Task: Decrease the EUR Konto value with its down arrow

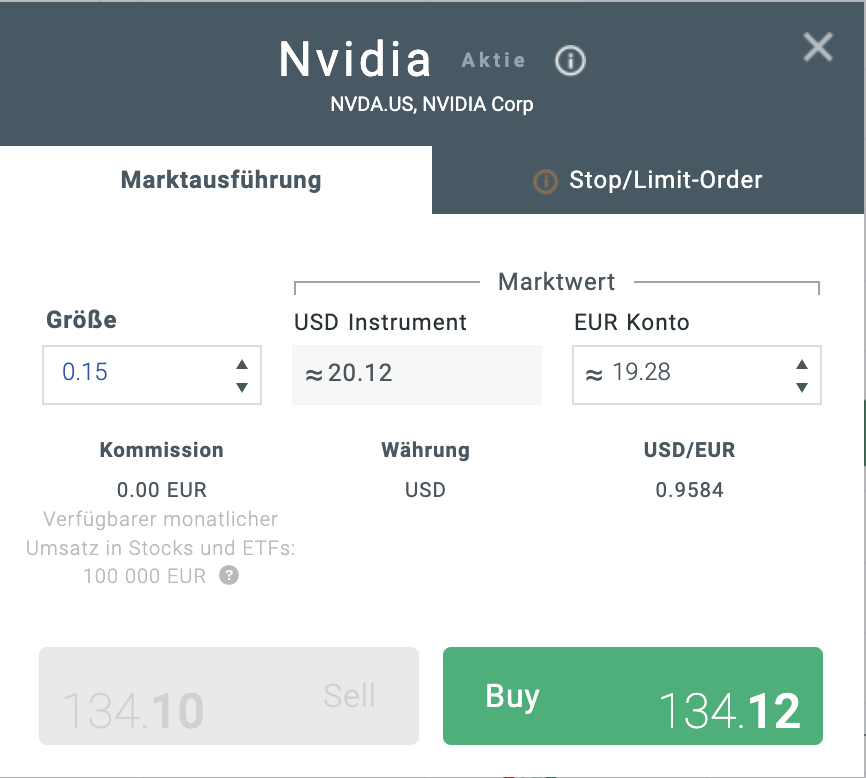Action: pos(802,387)
